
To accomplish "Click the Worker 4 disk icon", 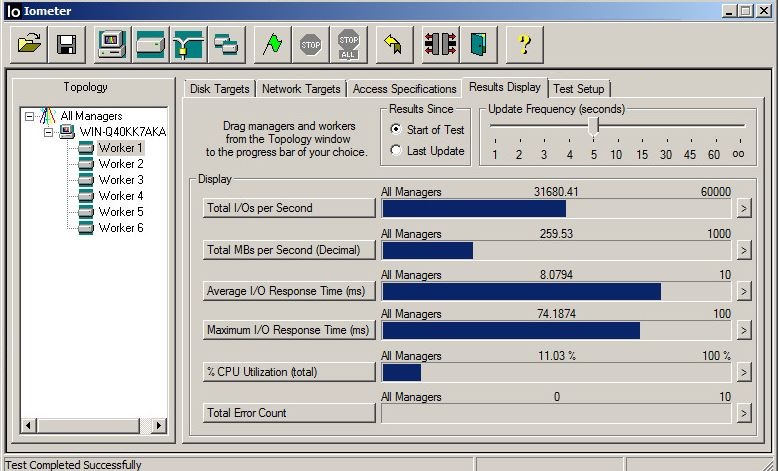I will pyautogui.click(x=86, y=195).
